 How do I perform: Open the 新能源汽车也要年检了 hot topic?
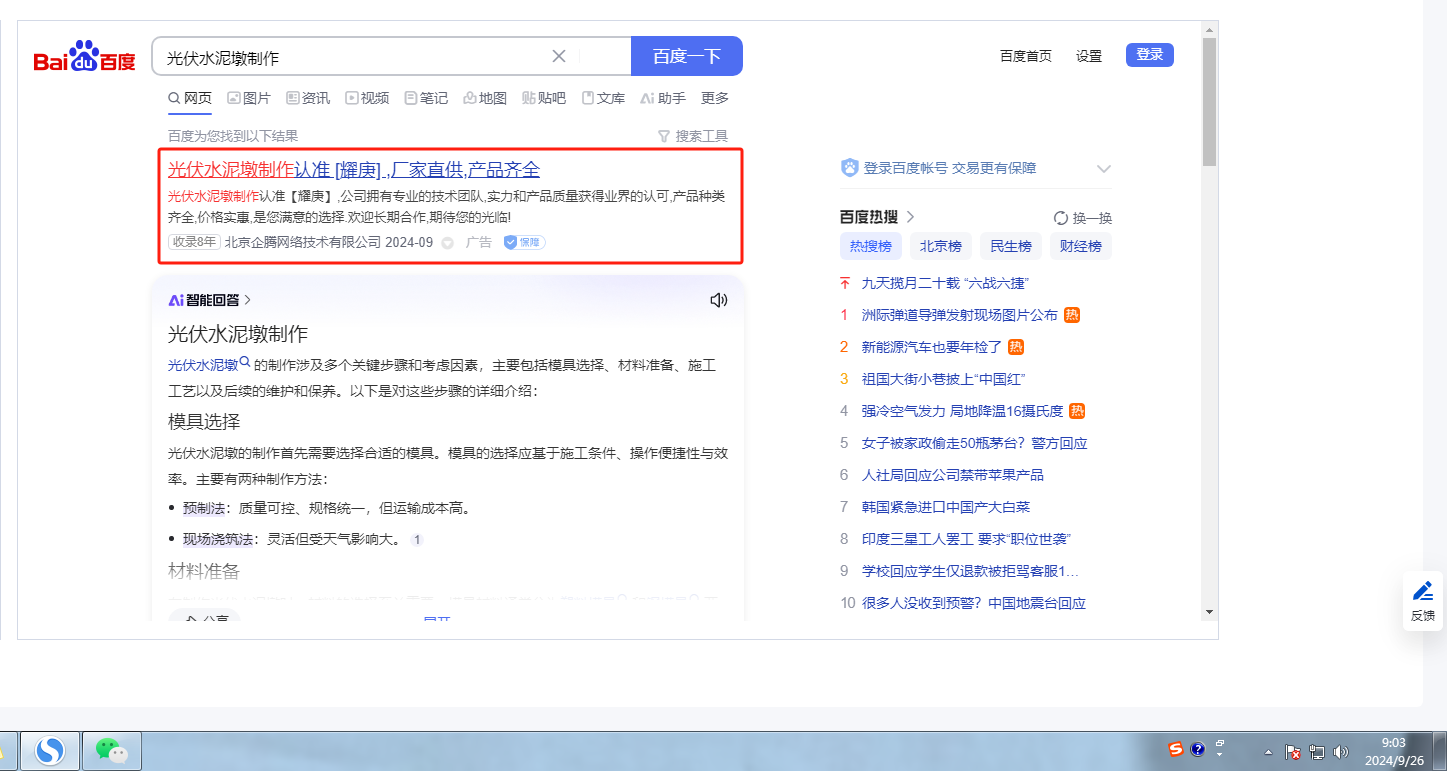(x=931, y=347)
